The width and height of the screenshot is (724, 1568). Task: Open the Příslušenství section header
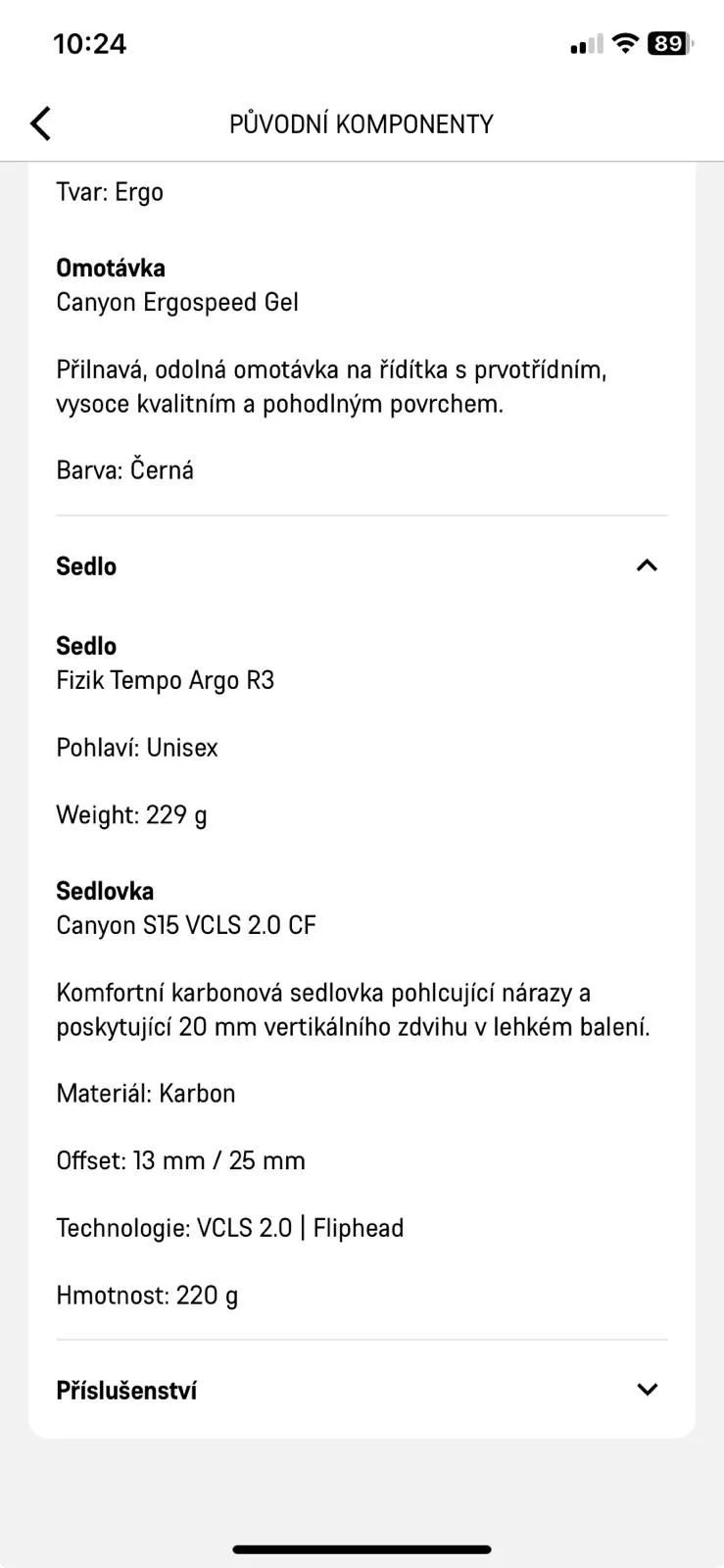pyautogui.click(x=362, y=1390)
